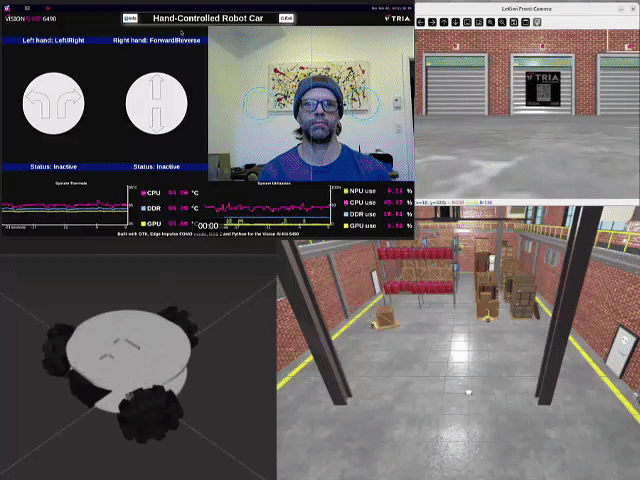Click the zoom out magnifier icon
640x480 pixels.
point(503,22)
